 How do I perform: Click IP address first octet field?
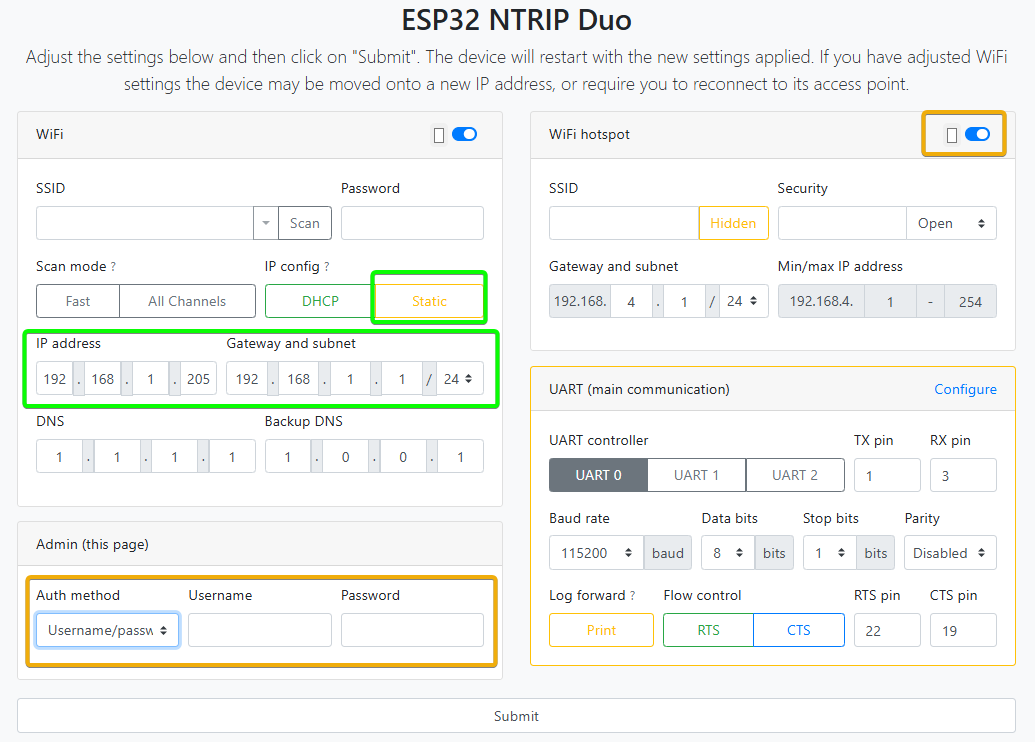pyautogui.click(x=55, y=379)
